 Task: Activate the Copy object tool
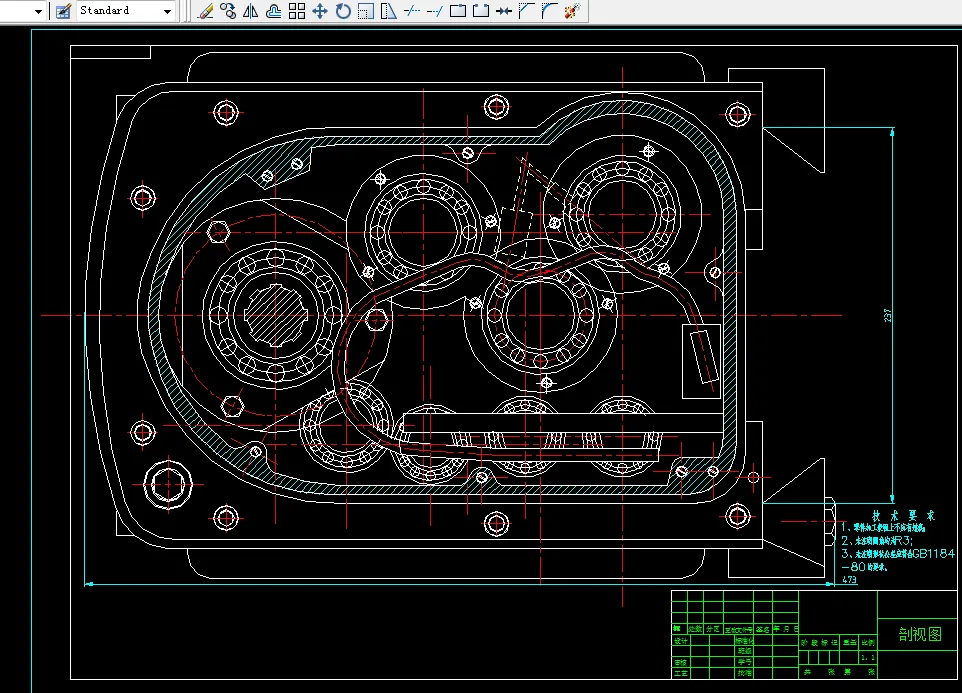point(228,11)
